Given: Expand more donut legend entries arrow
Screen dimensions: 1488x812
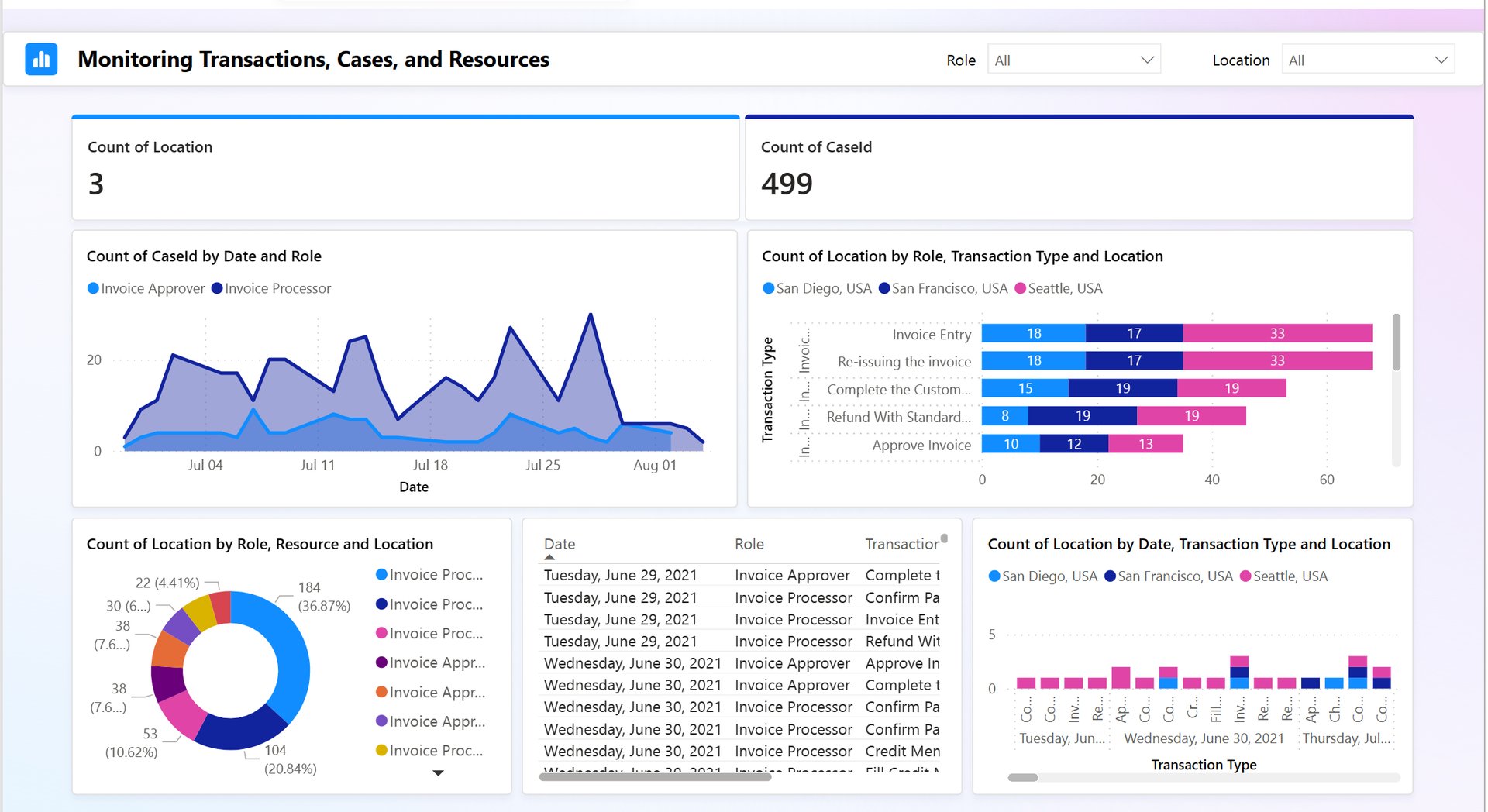Looking at the screenshot, I should click(x=438, y=772).
